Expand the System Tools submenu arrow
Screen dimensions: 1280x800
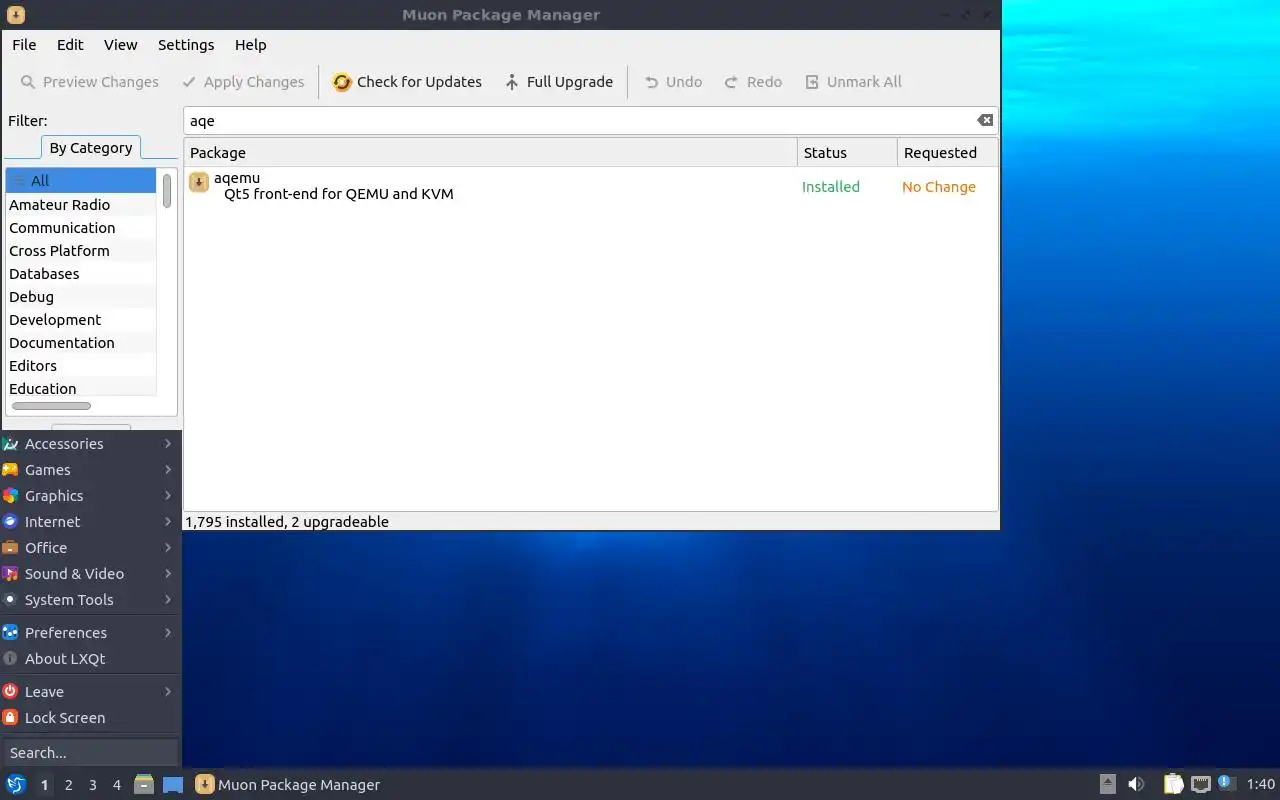tap(168, 599)
